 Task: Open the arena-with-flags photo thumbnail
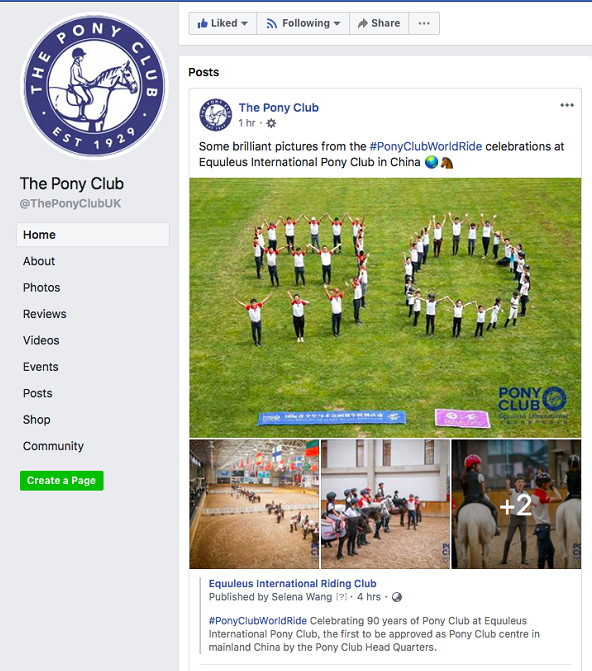pos(254,504)
